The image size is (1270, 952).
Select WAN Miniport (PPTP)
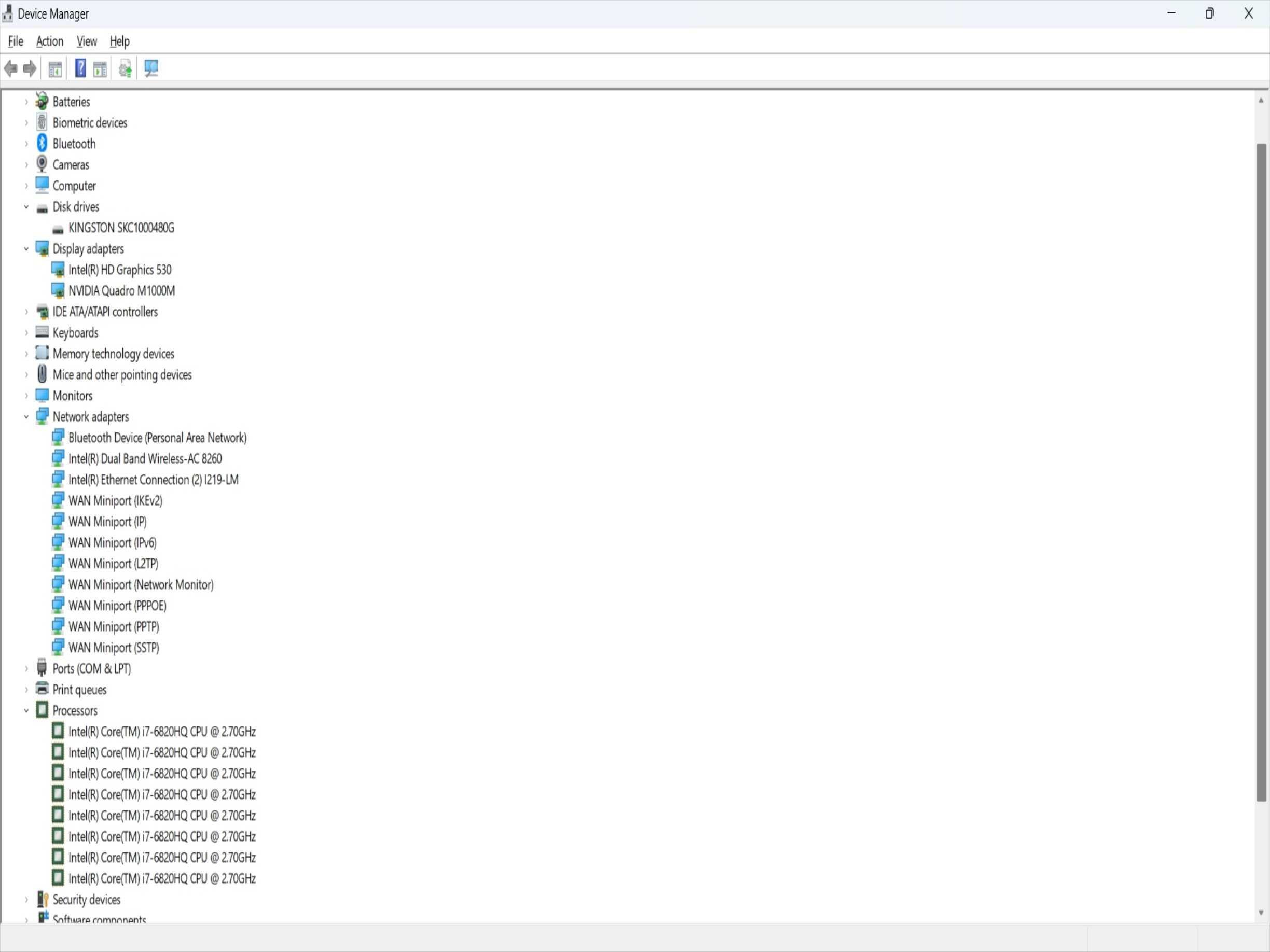click(x=114, y=627)
